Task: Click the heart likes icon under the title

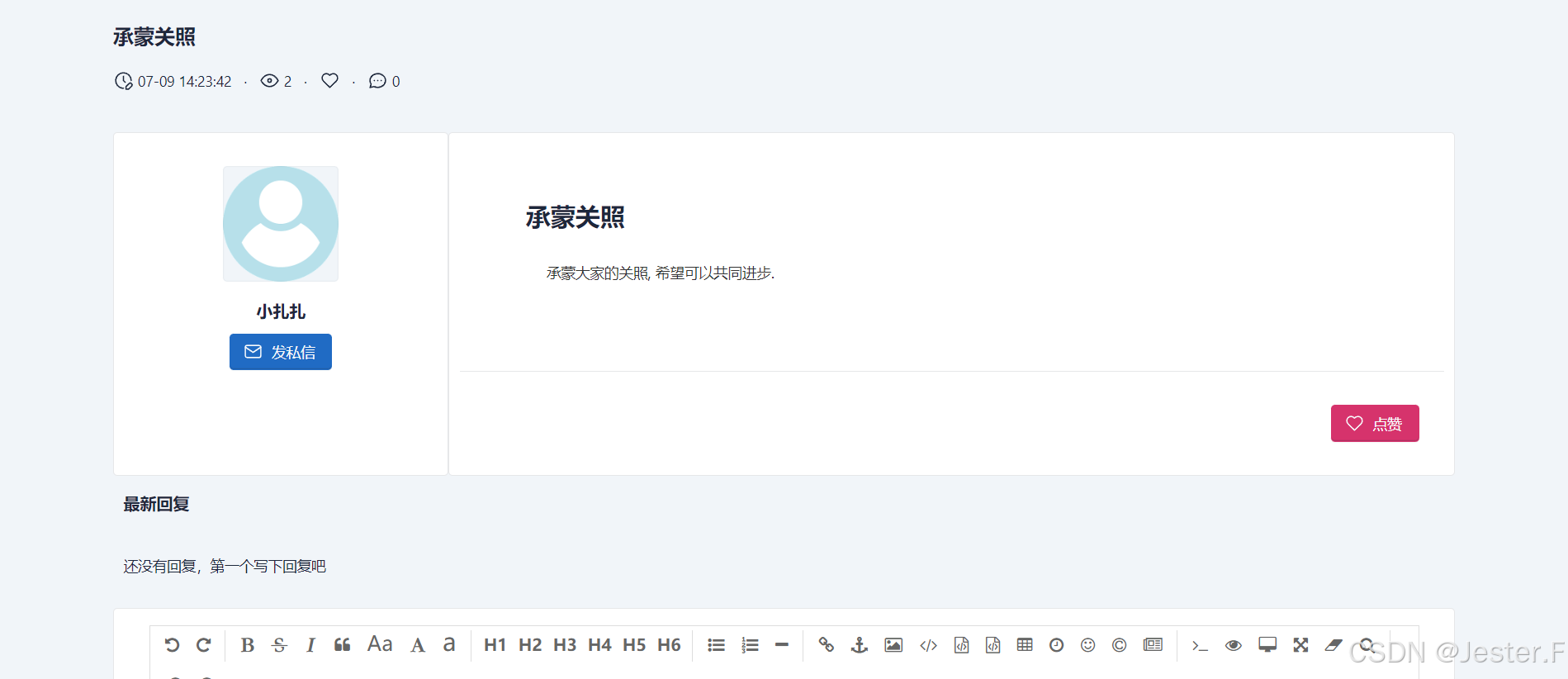Action: 330,81
